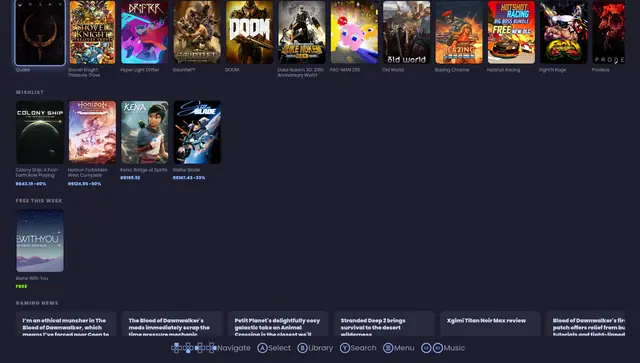640x363 pixels.
Task: Select Stellar Blade wishlist cover
Action: tap(197, 132)
